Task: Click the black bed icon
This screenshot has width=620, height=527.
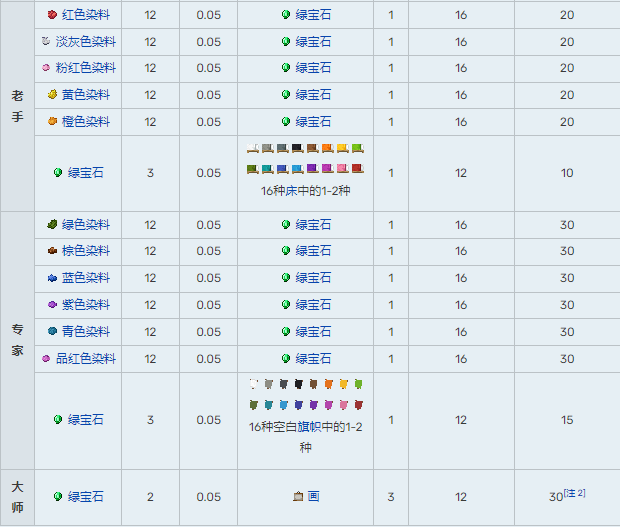Action: click(x=297, y=149)
